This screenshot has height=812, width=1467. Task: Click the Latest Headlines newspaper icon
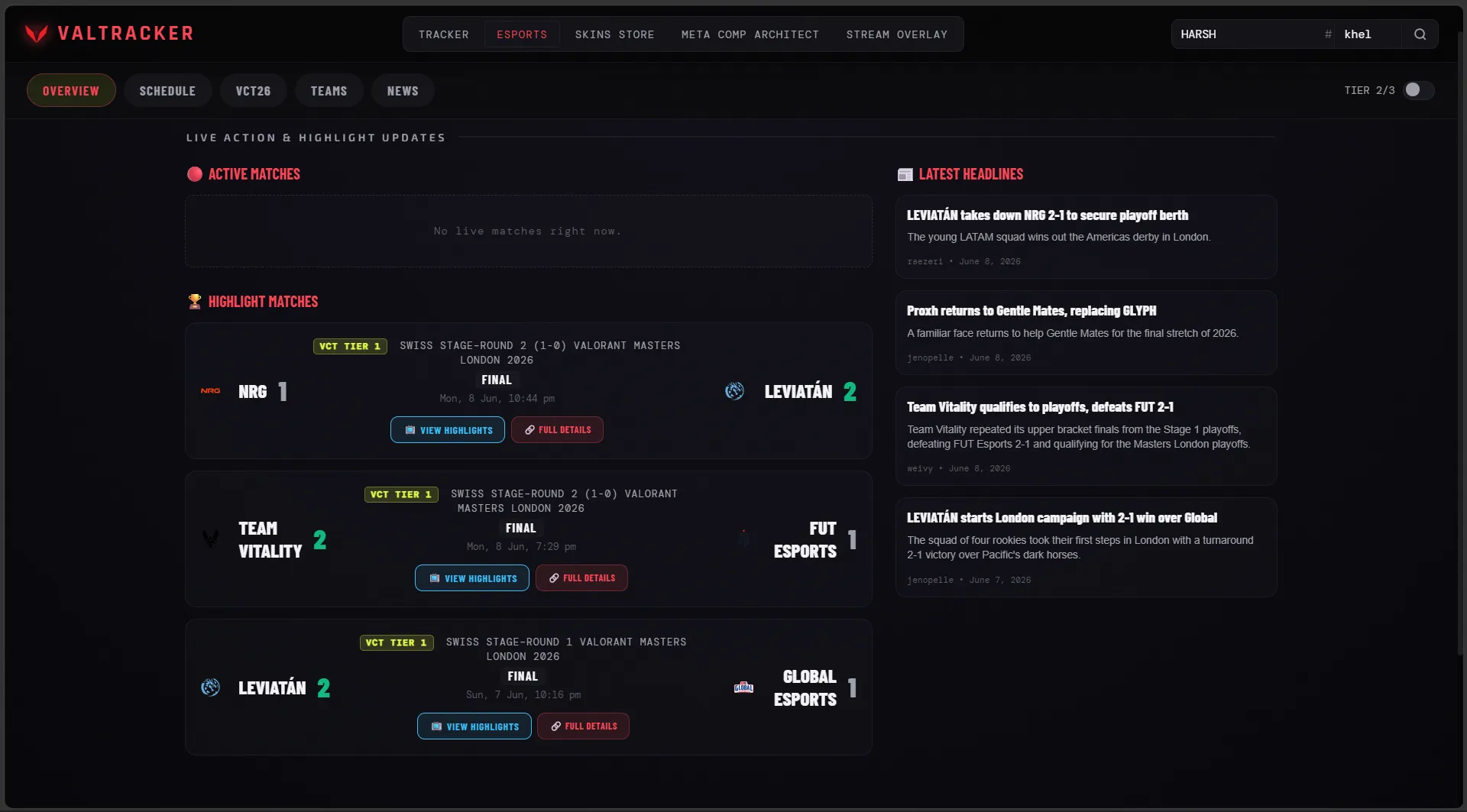coord(905,174)
